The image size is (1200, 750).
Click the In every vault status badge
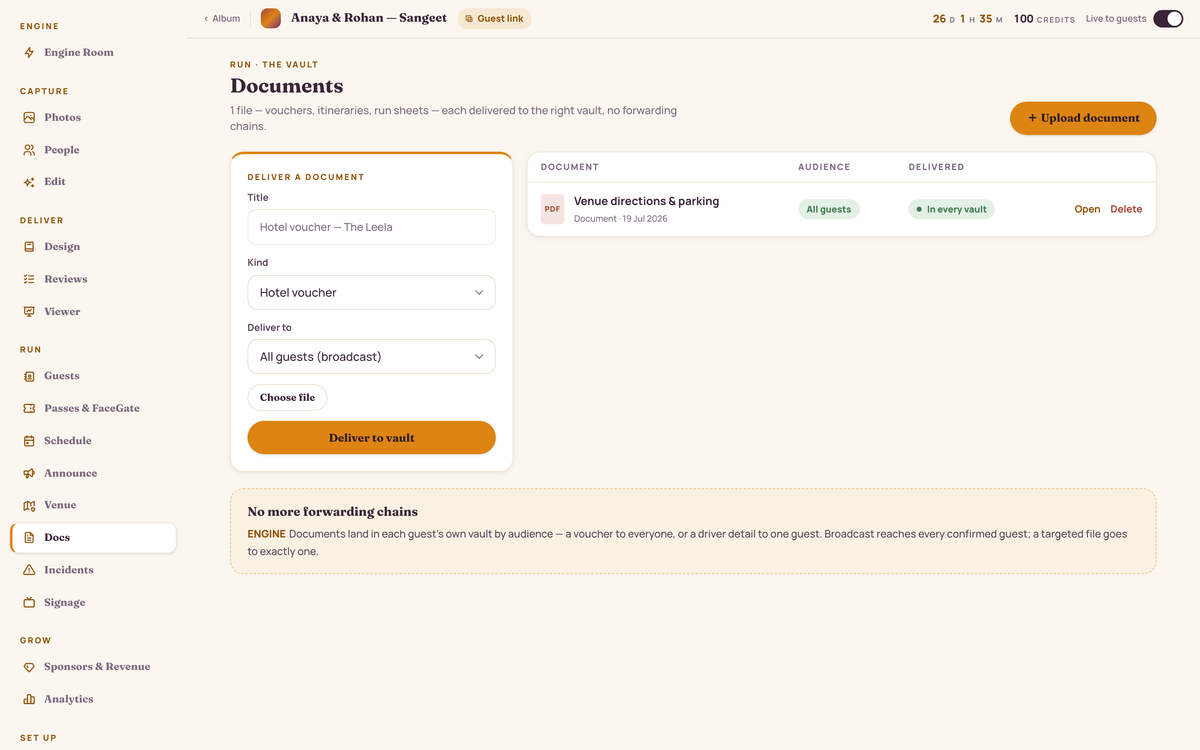[951, 209]
